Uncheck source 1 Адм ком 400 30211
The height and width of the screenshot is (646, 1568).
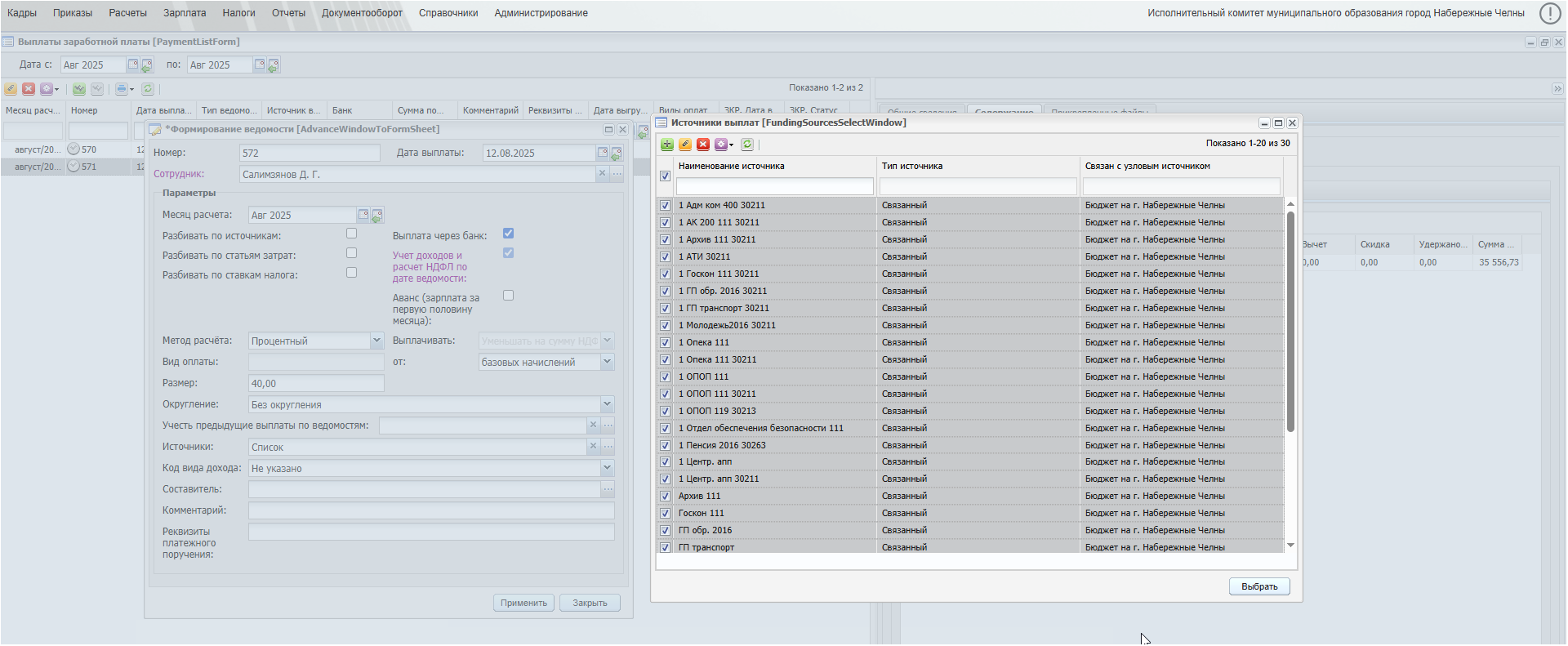pyautogui.click(x=665, y=206)
